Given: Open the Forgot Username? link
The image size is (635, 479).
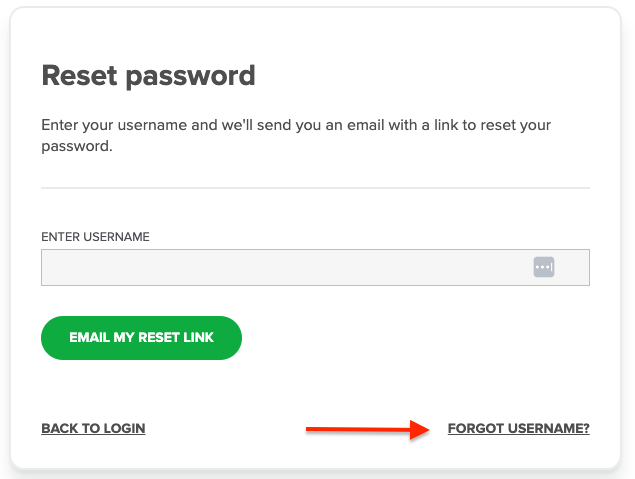Looking at the screenshot, I should pos(518,428).
